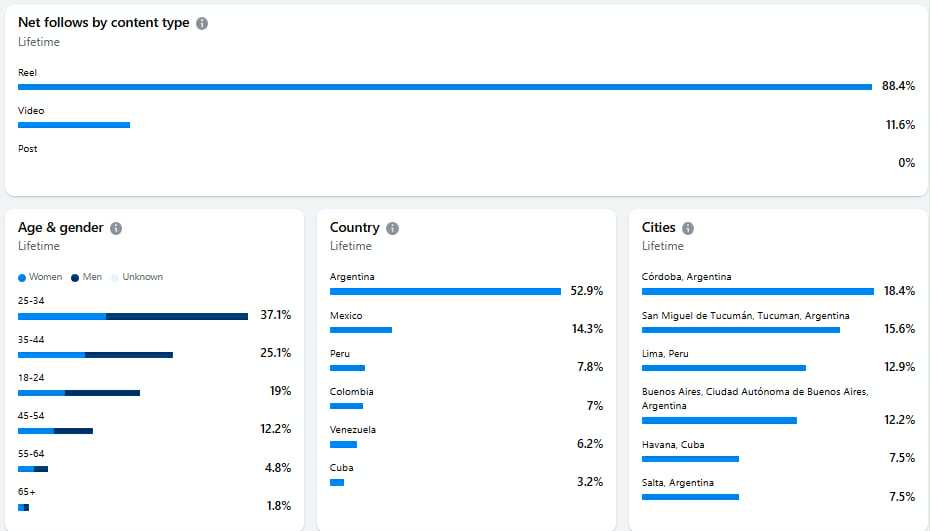Click the info icon next to Country
The height and width of the screenshot is (531, 930).
click(x=392, y=228)
